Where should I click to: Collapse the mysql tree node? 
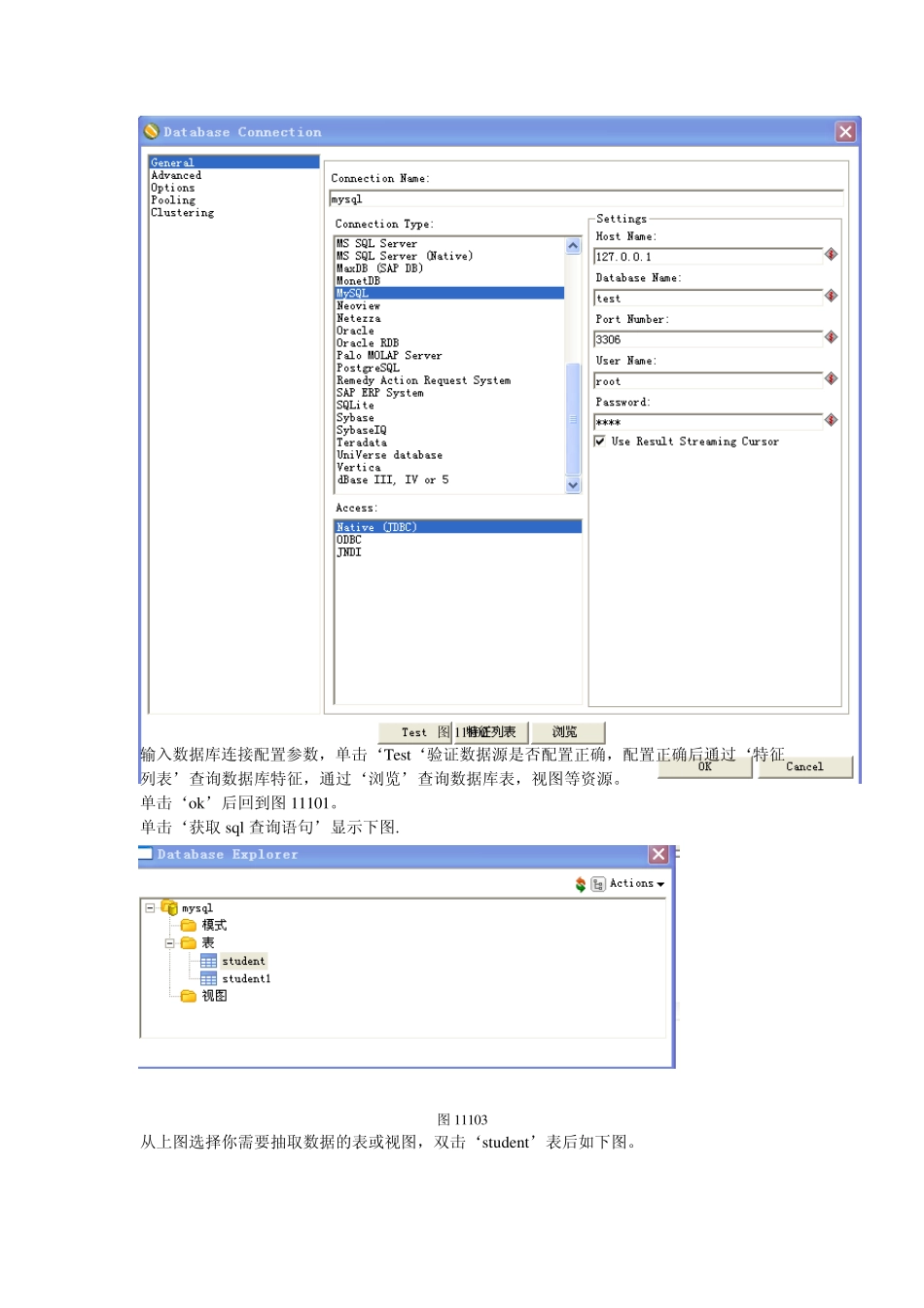[x=150, y=908]
